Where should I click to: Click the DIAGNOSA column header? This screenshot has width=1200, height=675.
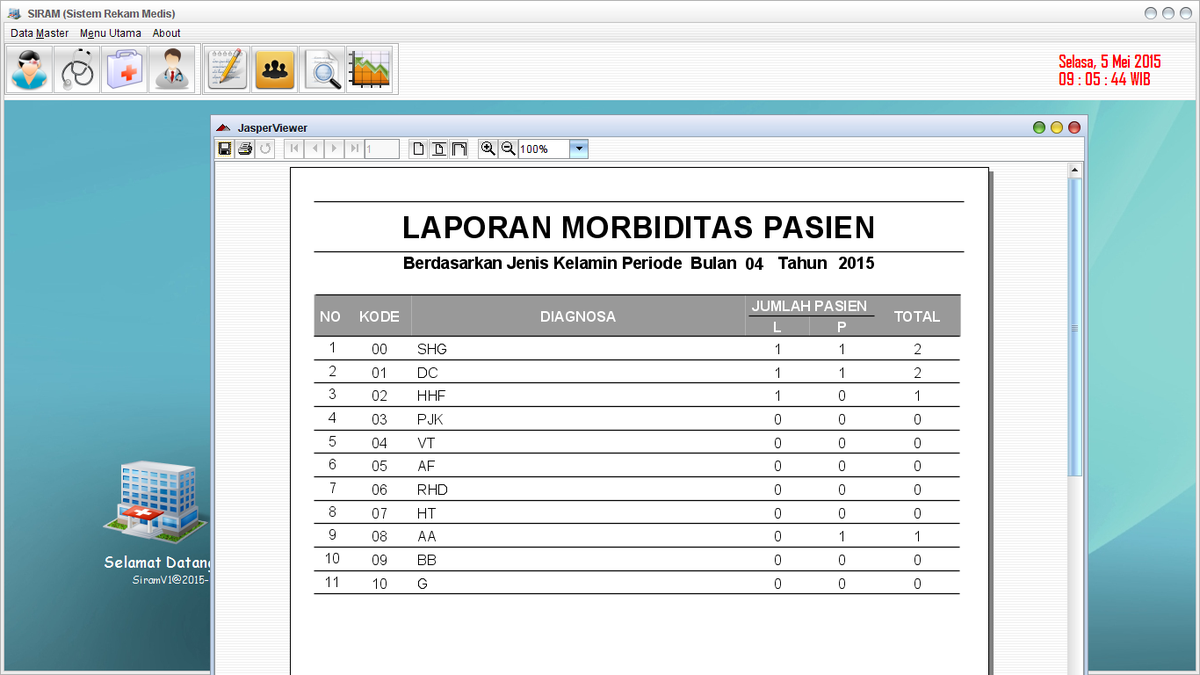[578, 317]
